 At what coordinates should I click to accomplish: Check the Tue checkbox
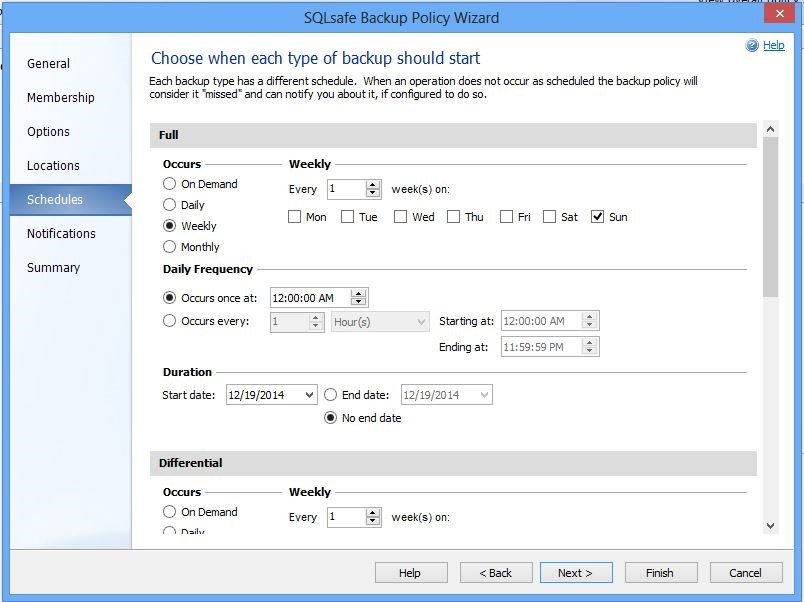[x=347, y=217]
